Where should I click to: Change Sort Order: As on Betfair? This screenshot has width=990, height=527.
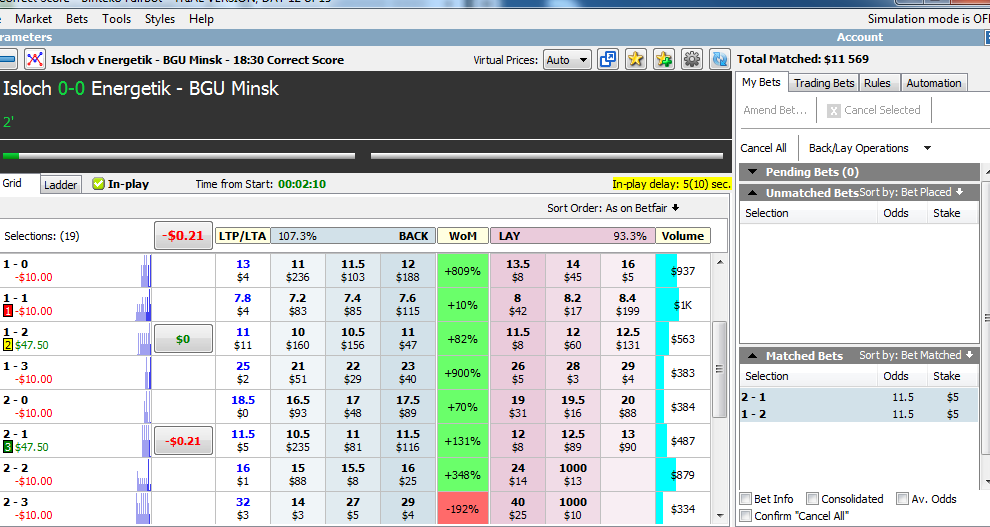pos(613,208)
